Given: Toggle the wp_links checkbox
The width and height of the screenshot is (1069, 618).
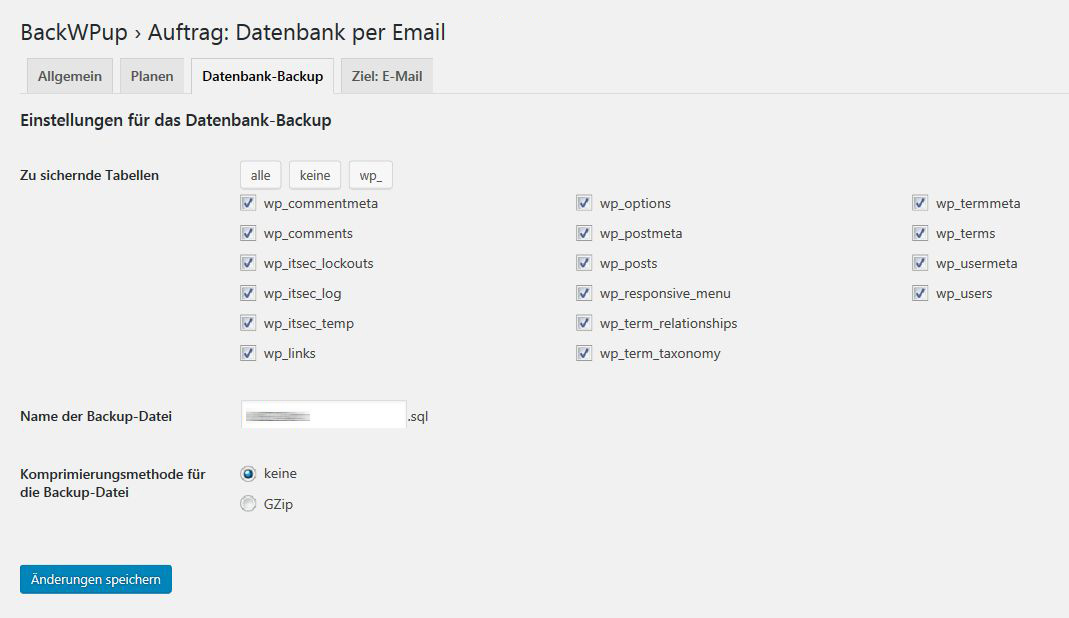Looking at the screenshot, I should click(248, 353).
